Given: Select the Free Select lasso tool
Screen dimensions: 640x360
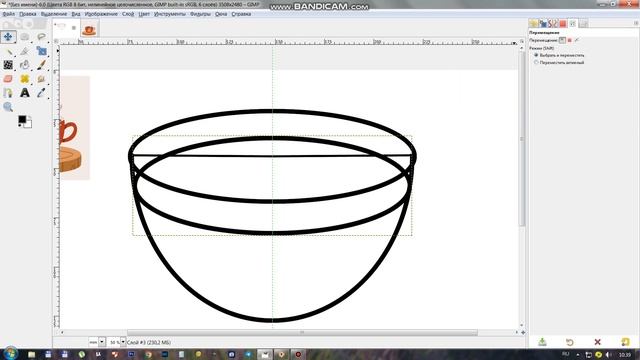Looking at the screenshot, I should (41, 37).
